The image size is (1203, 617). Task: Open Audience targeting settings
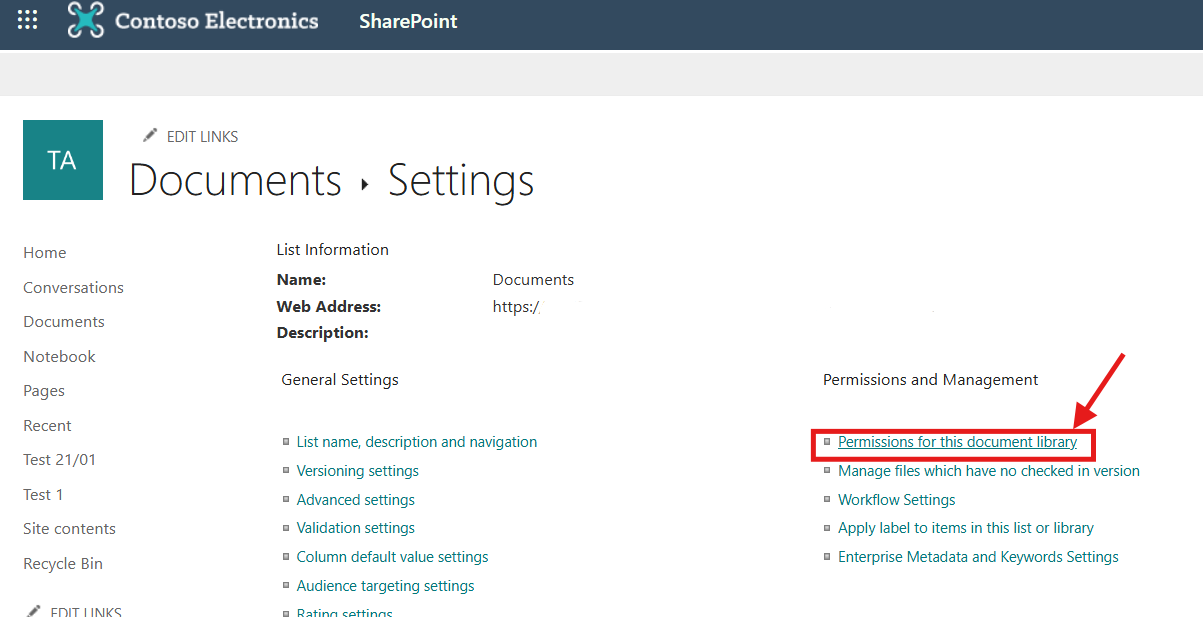click(386, 586)
